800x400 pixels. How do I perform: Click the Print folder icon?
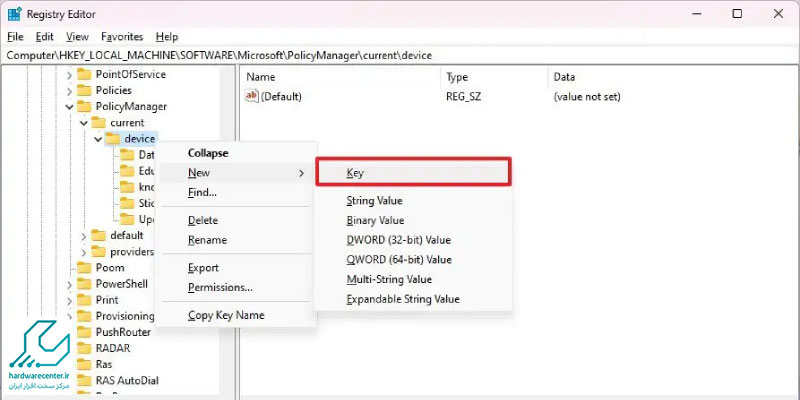[84, 300]
